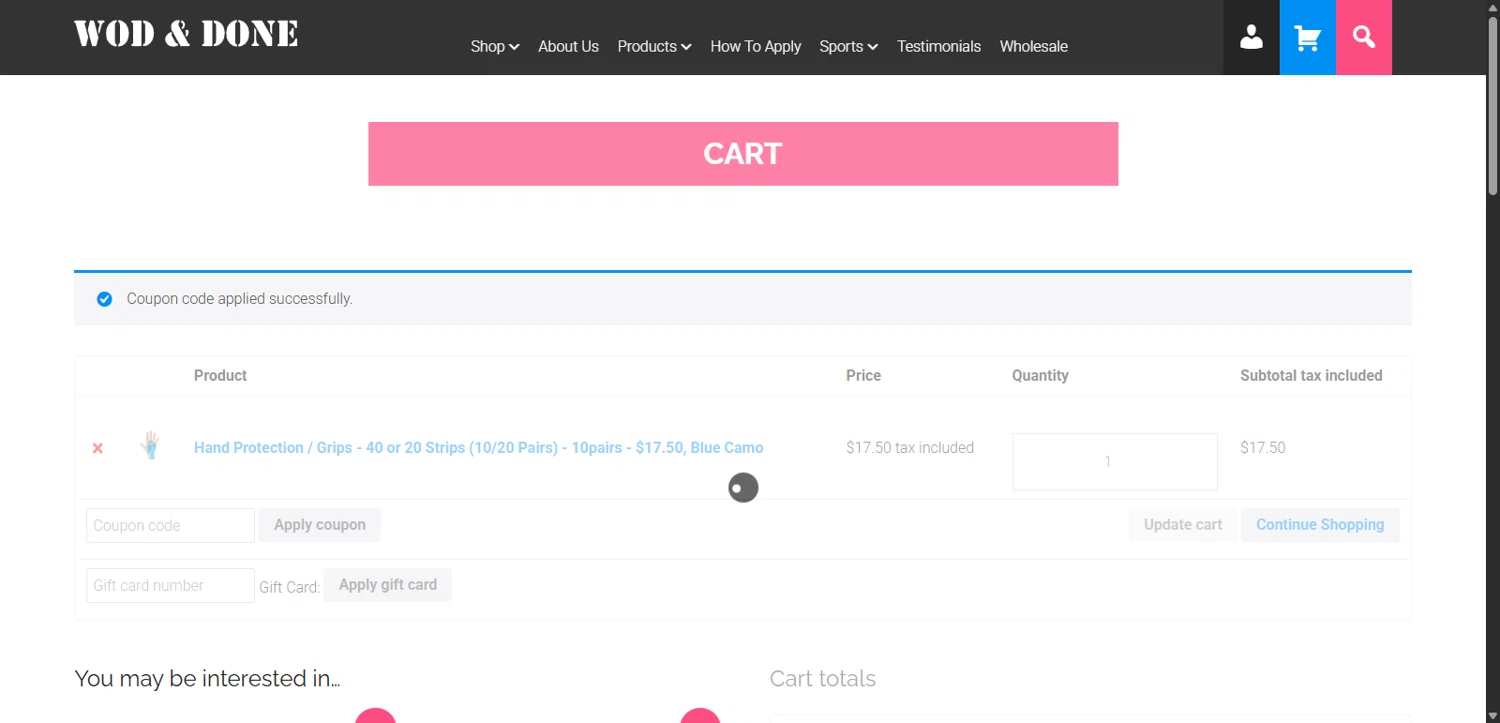The height and width of the screenshot is (723, 1500).
Task: Expand the Shop dropdown menu
Action: (x=495, y=46)
